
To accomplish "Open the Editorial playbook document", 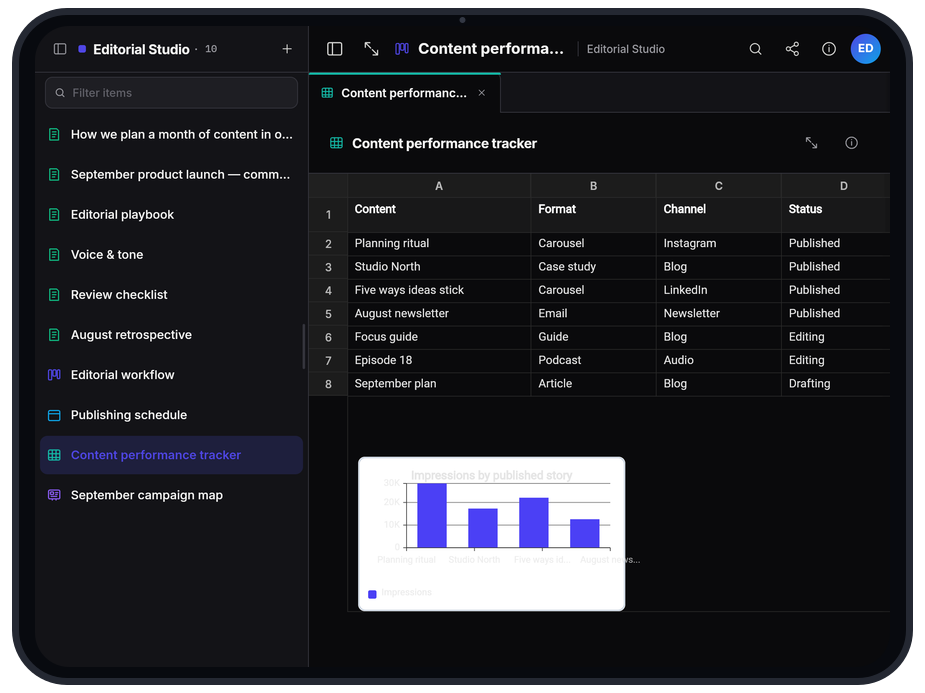I will pyautogui.click(x=171, y=214).
